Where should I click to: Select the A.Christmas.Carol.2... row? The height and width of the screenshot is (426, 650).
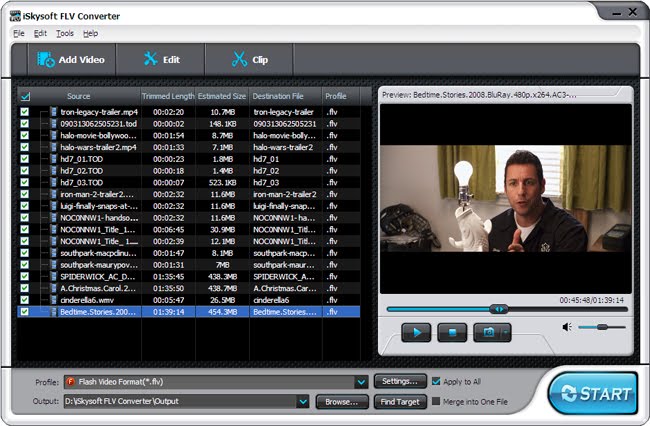(189, 288)
